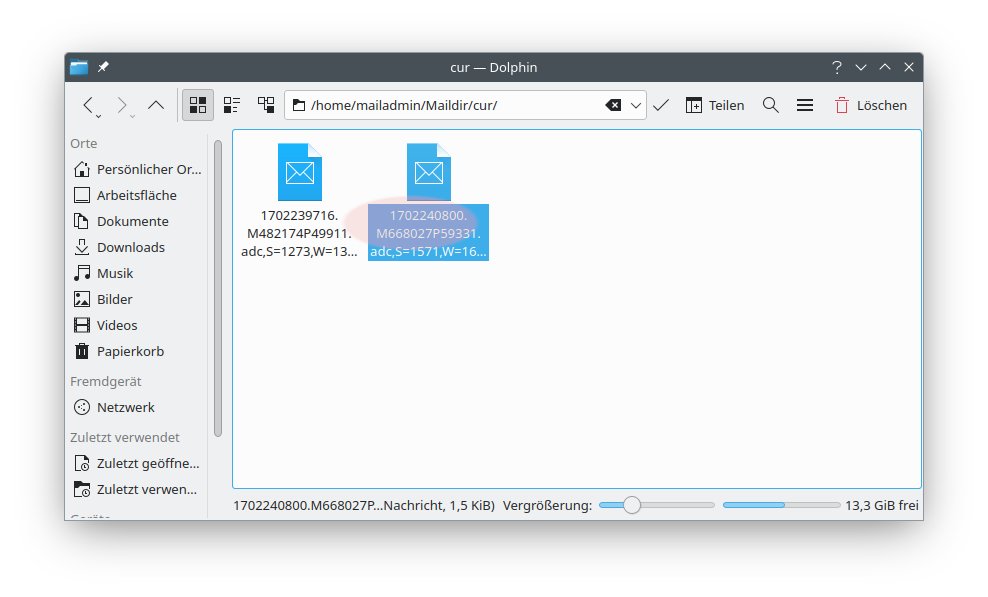Expand the location history dropdown
Viewport: 988px width, 597px height.
[x=636, y=105]
